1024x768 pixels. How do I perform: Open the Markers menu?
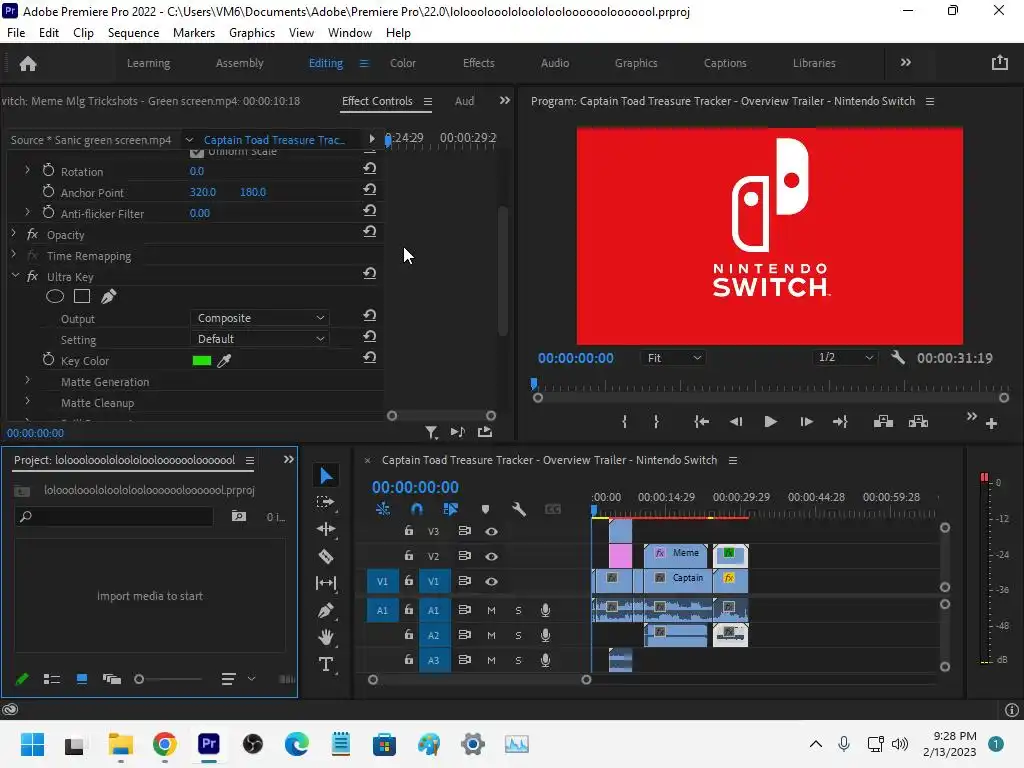pos(193,33)
